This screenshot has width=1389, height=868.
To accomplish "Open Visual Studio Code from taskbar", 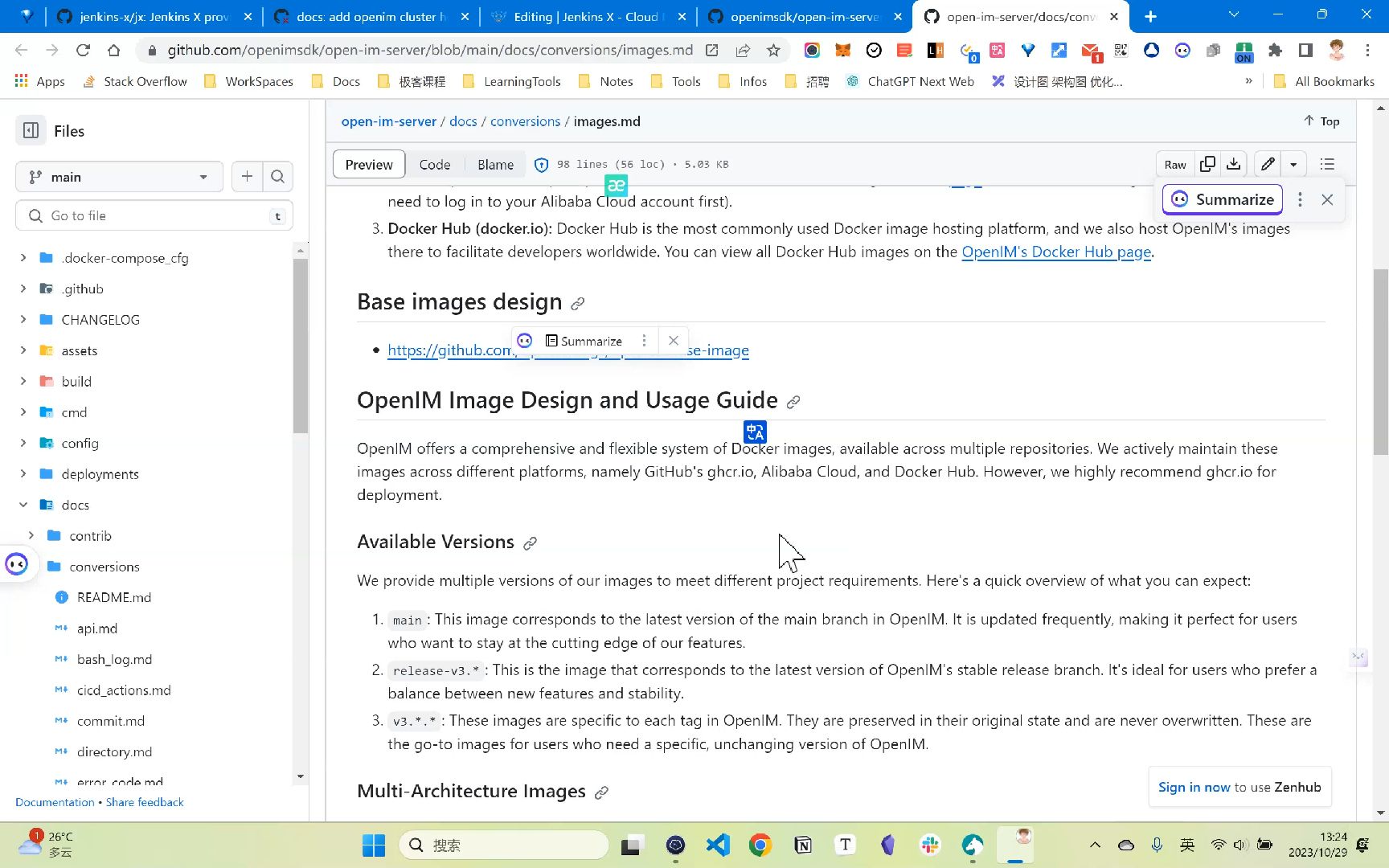I will tap(718, 845).
